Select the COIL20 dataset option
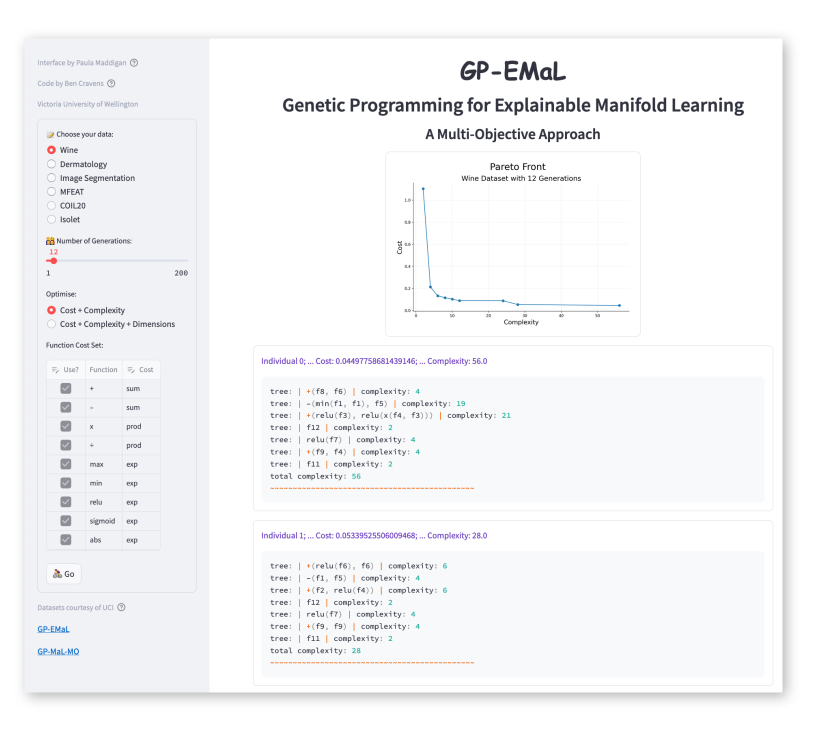822x731 pixels. coord(52,205)
